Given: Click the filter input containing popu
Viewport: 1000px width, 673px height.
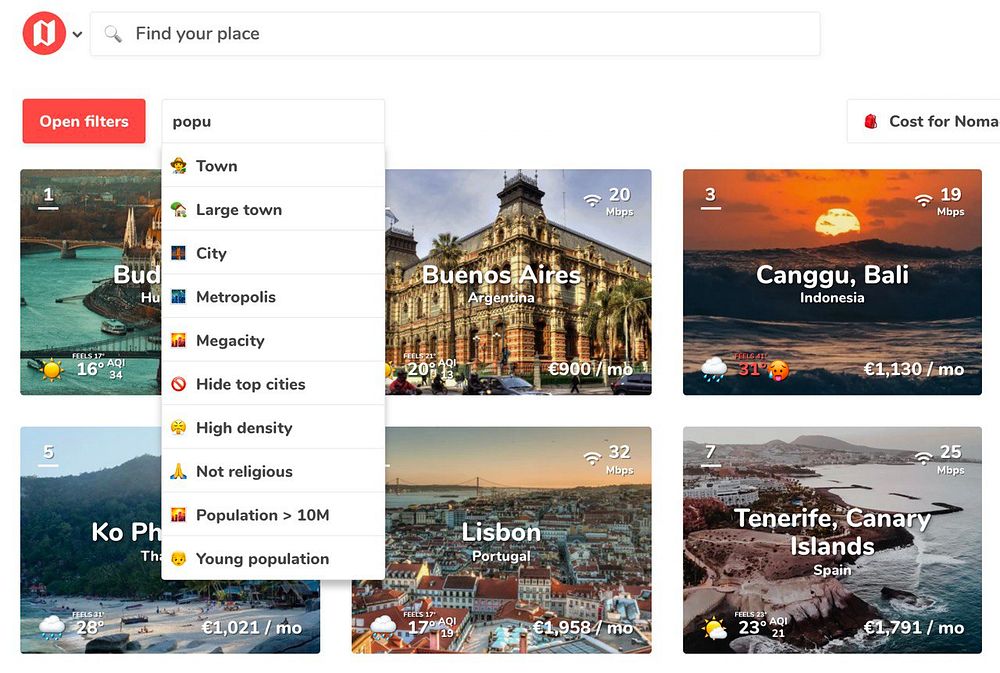Looking at the screenshot, I should coord(273,121).
